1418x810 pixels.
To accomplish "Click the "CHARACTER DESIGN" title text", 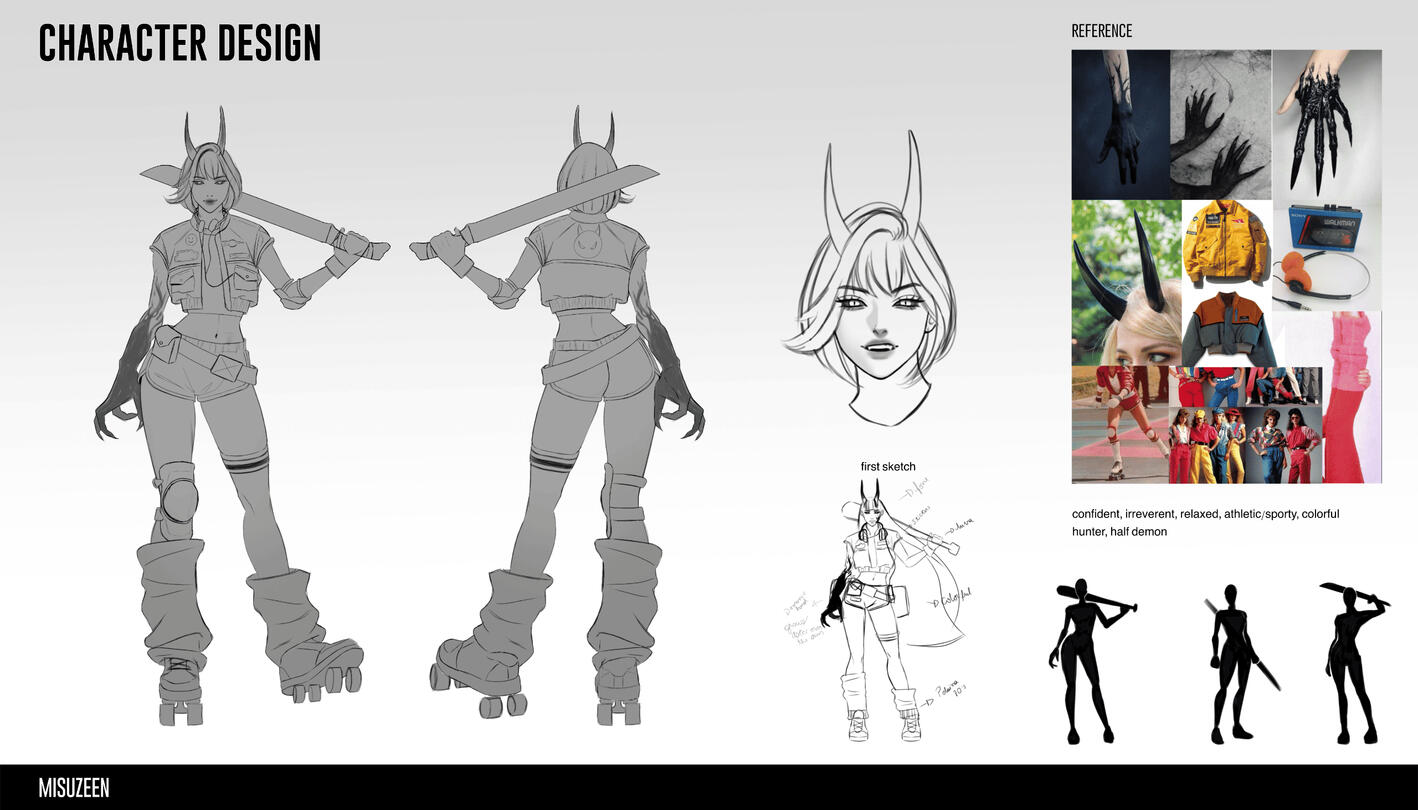I will [180, 44].
